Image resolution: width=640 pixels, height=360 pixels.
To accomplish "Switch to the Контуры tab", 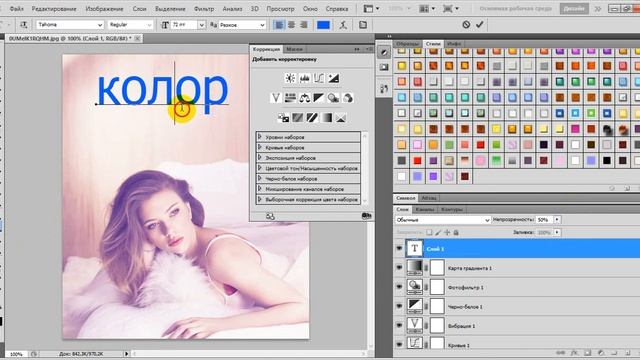I will point(452,209).
